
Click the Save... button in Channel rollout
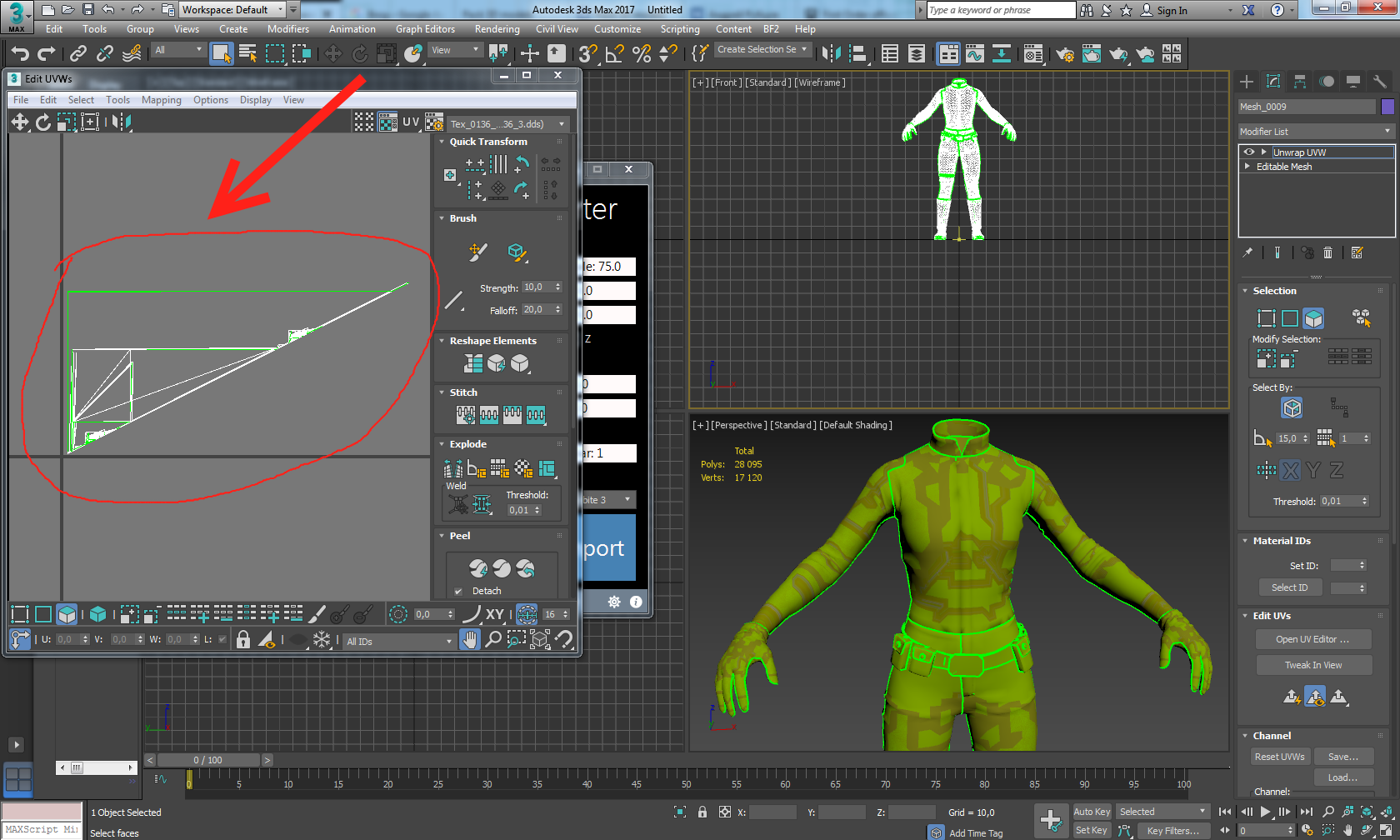(x=1343, y=757)
